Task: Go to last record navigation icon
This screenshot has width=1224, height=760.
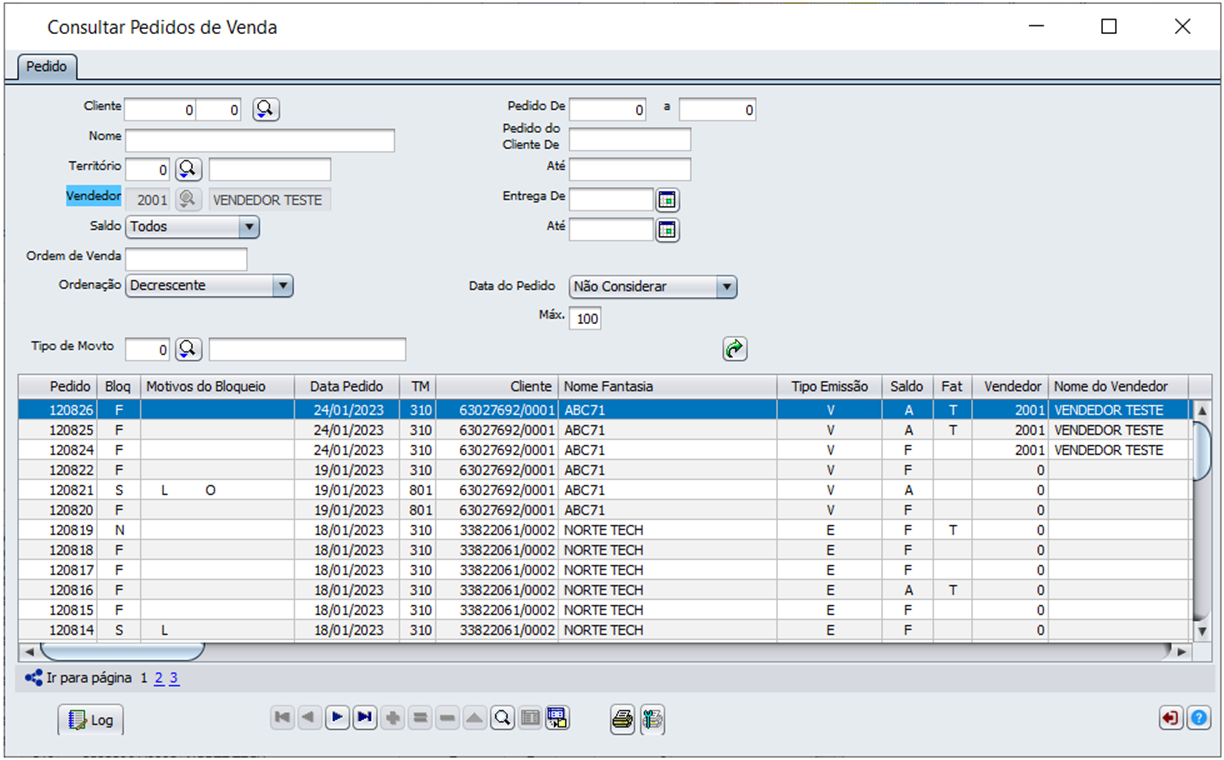Action: point(365,717)
